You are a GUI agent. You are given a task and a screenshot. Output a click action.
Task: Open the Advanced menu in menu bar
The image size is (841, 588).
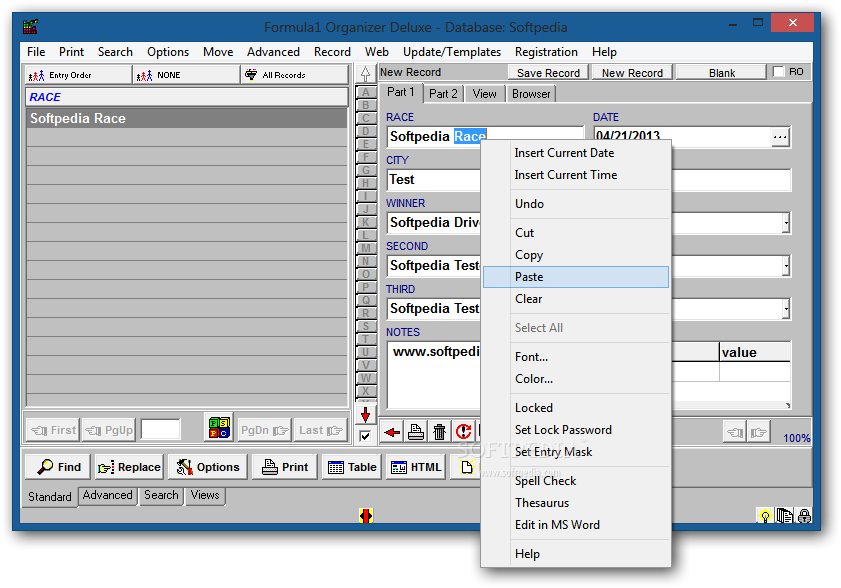pyautogui.click(x=273, y=52)
